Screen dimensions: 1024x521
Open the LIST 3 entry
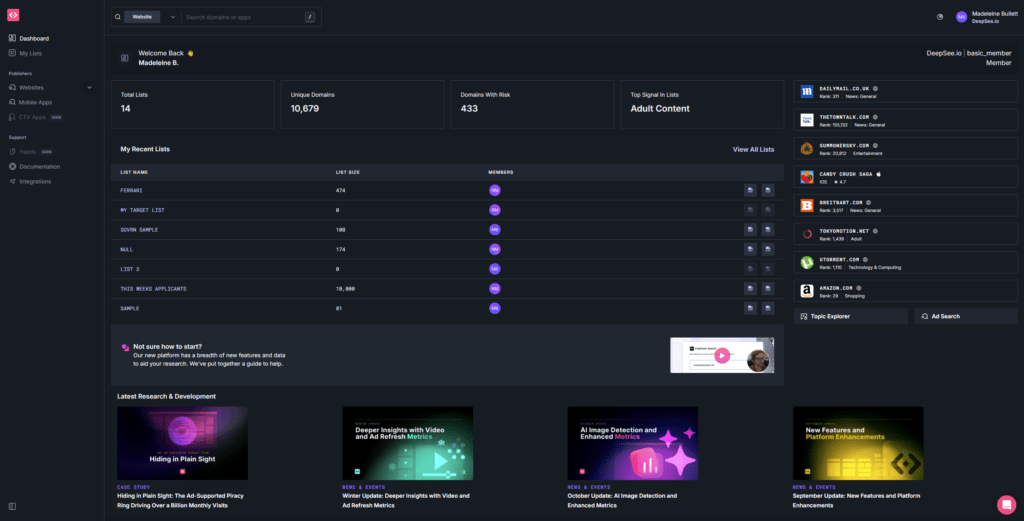tap(130, 269)
